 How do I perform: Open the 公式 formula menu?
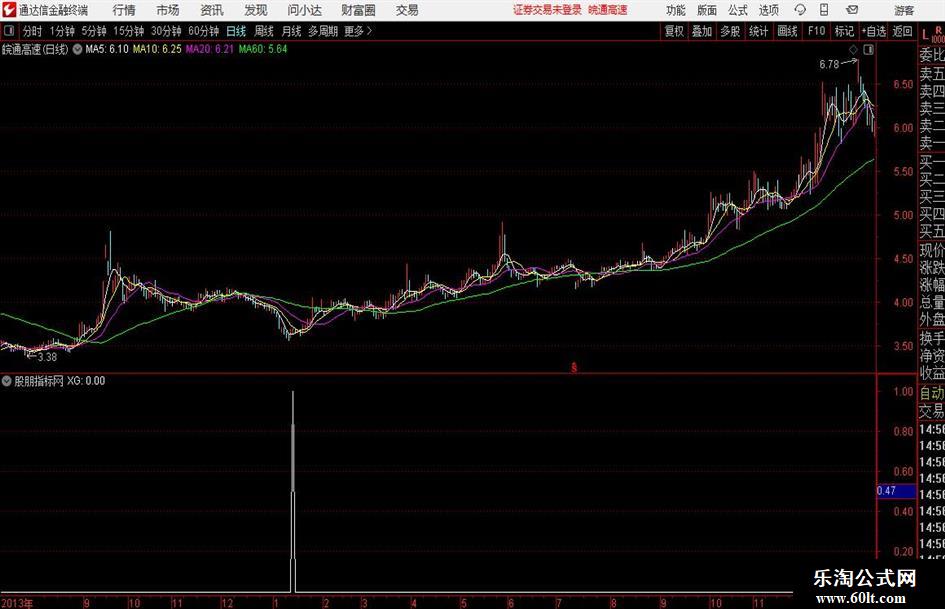coord(738,10)
